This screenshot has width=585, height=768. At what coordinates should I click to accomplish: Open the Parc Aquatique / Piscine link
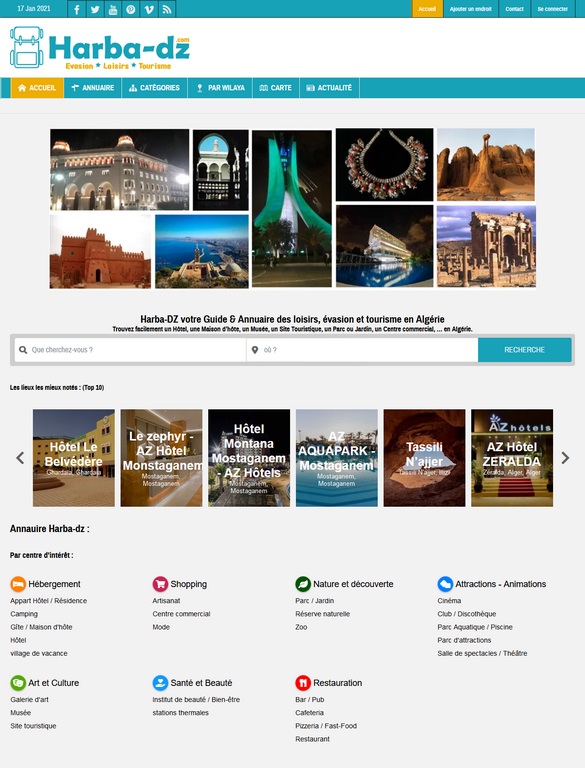pyautogui.click(x=475, y=627)
